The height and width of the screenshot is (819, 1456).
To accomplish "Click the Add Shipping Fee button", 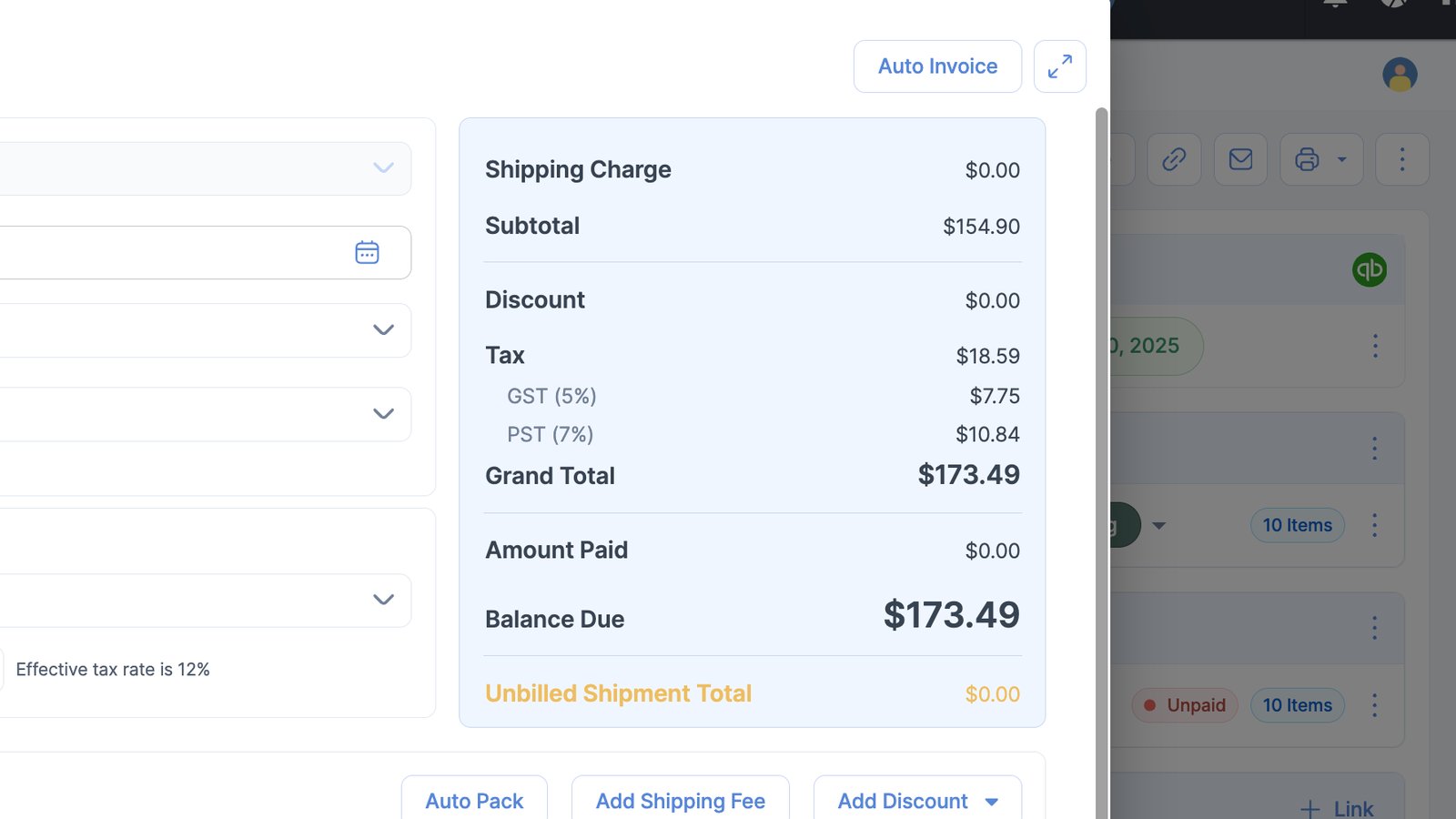I will pos(680,801).
